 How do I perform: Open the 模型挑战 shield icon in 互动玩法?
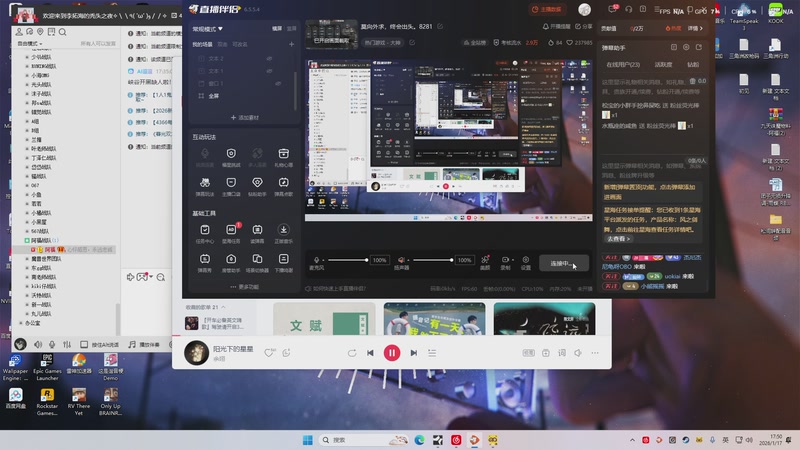[231, 154]
